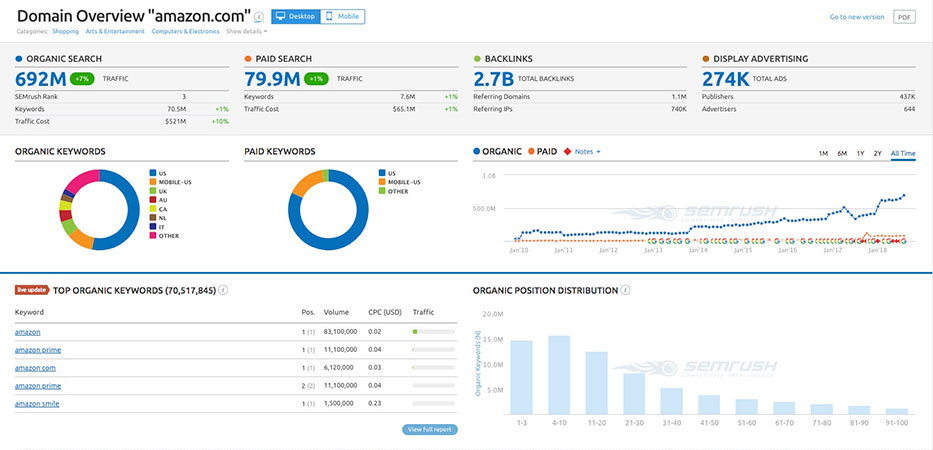Click the yellow CA legend swatch
The width and height of the screenshot is (933, 450).
(152, 209)
